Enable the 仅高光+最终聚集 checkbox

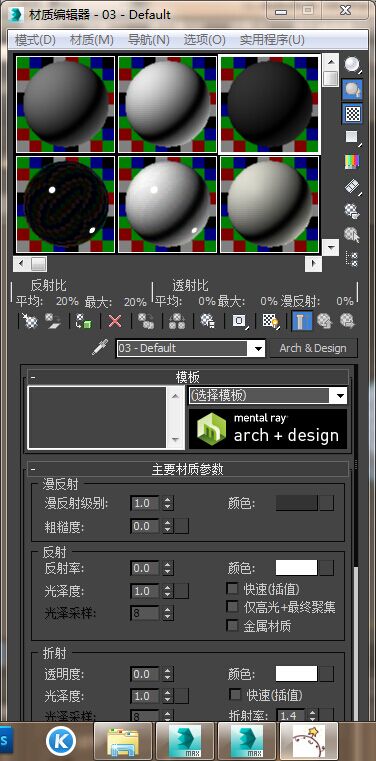(232, 607)
